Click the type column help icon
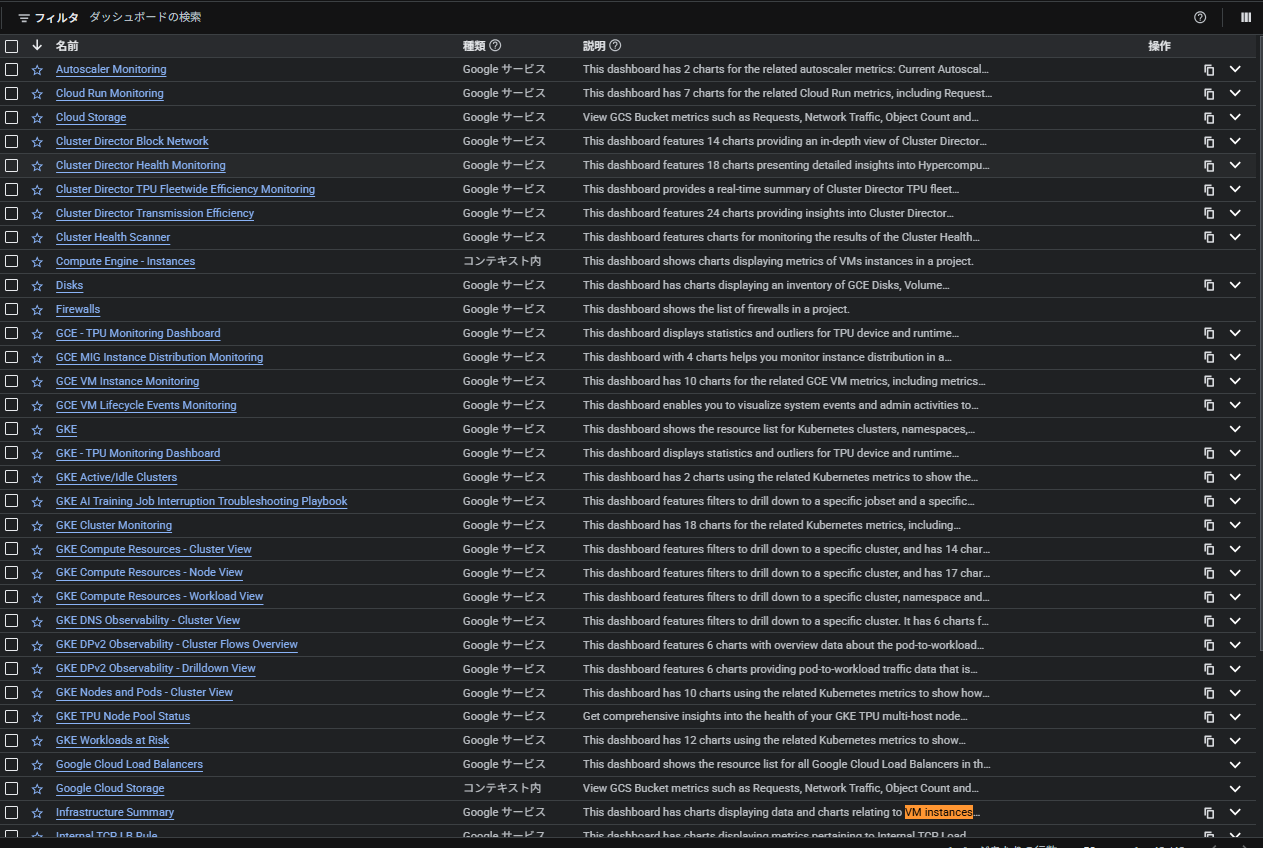1263x848 pixels. (495, 46)
